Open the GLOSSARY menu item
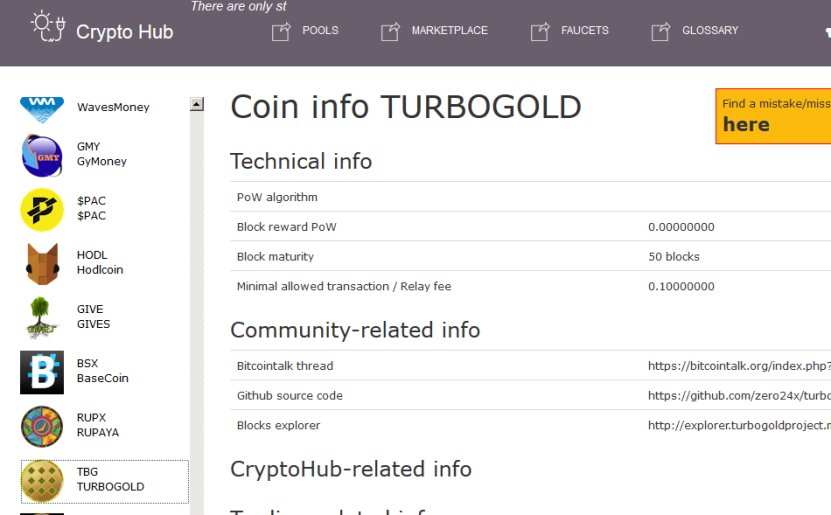831x515 pixels. click(710, 30)
